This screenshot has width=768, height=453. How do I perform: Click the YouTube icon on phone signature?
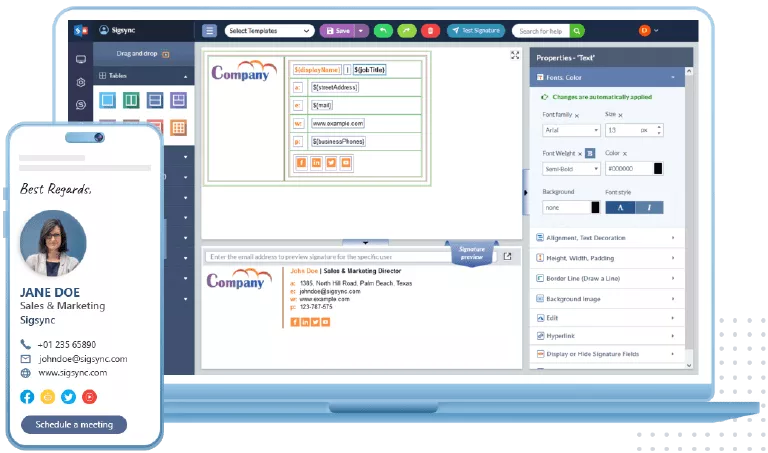tap(90, 397)
